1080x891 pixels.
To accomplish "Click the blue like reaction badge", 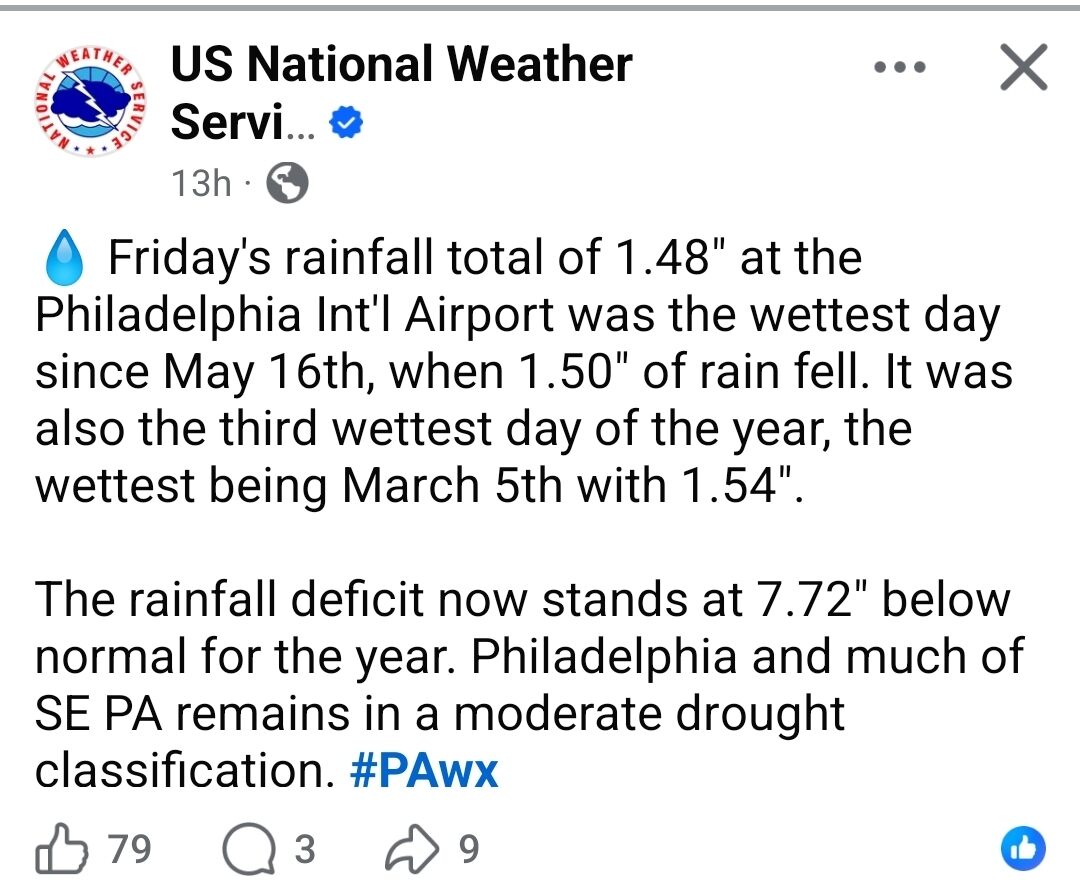I will click(1022, 850).
